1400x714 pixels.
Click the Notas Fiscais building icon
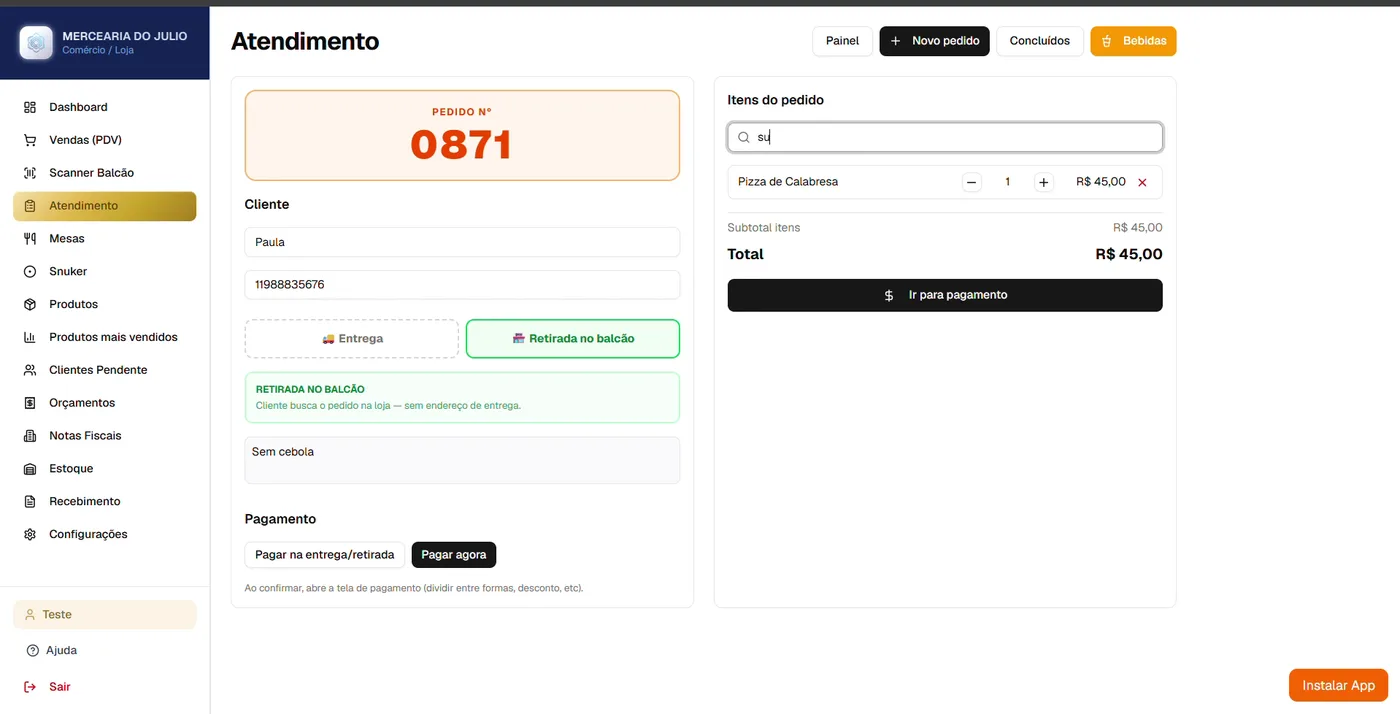click(x=30, y=436)
